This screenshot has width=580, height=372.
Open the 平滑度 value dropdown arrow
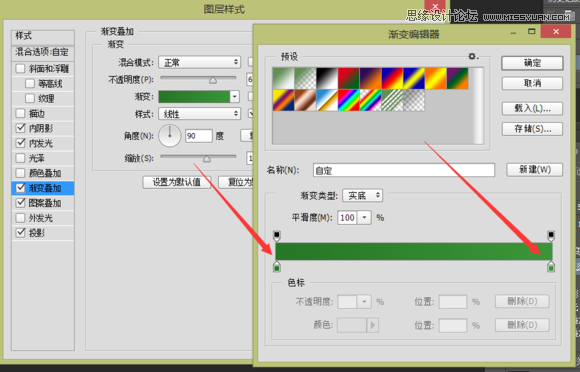pyautogui.click(x=364, y=217)
